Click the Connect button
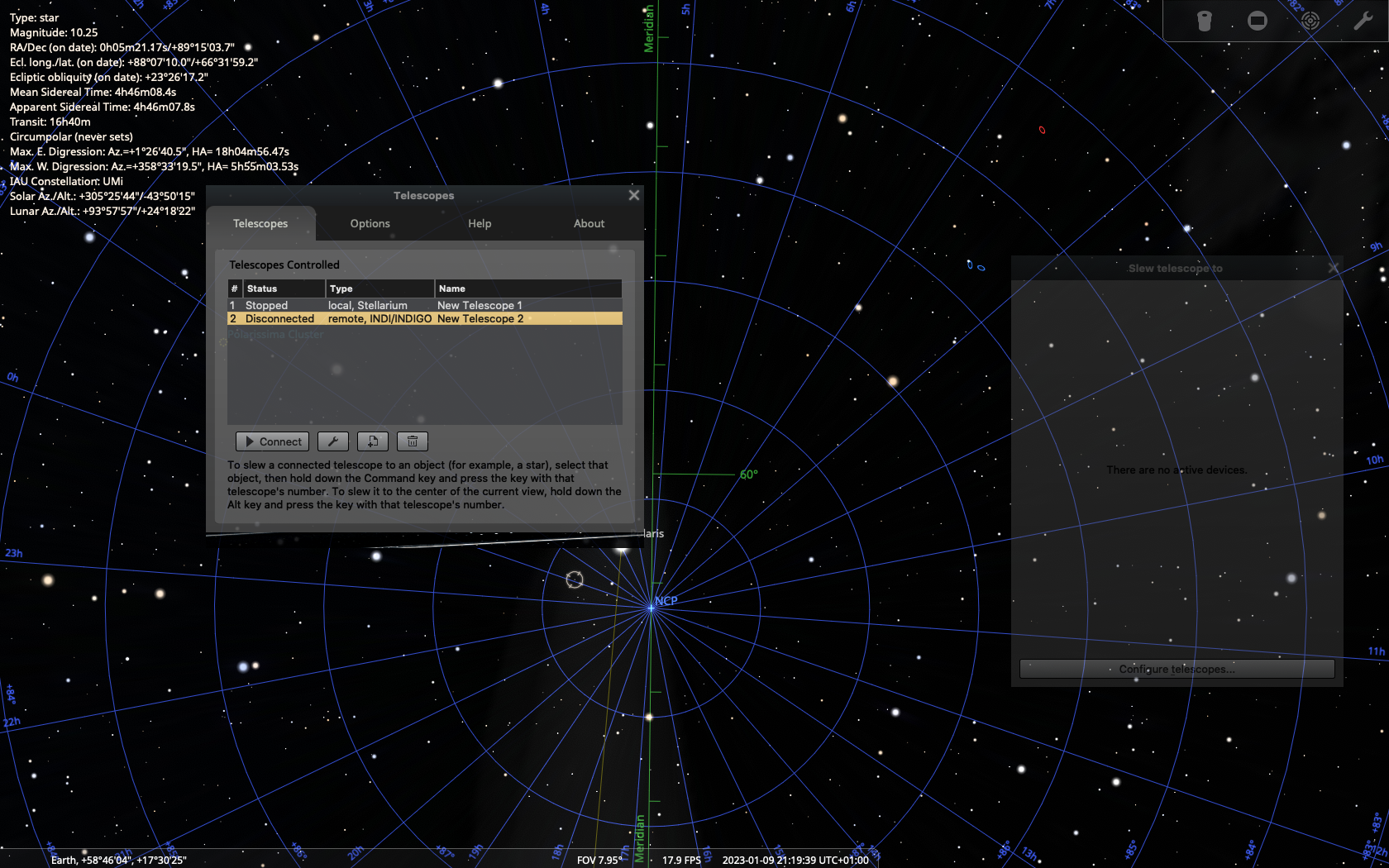 point(272,441)
